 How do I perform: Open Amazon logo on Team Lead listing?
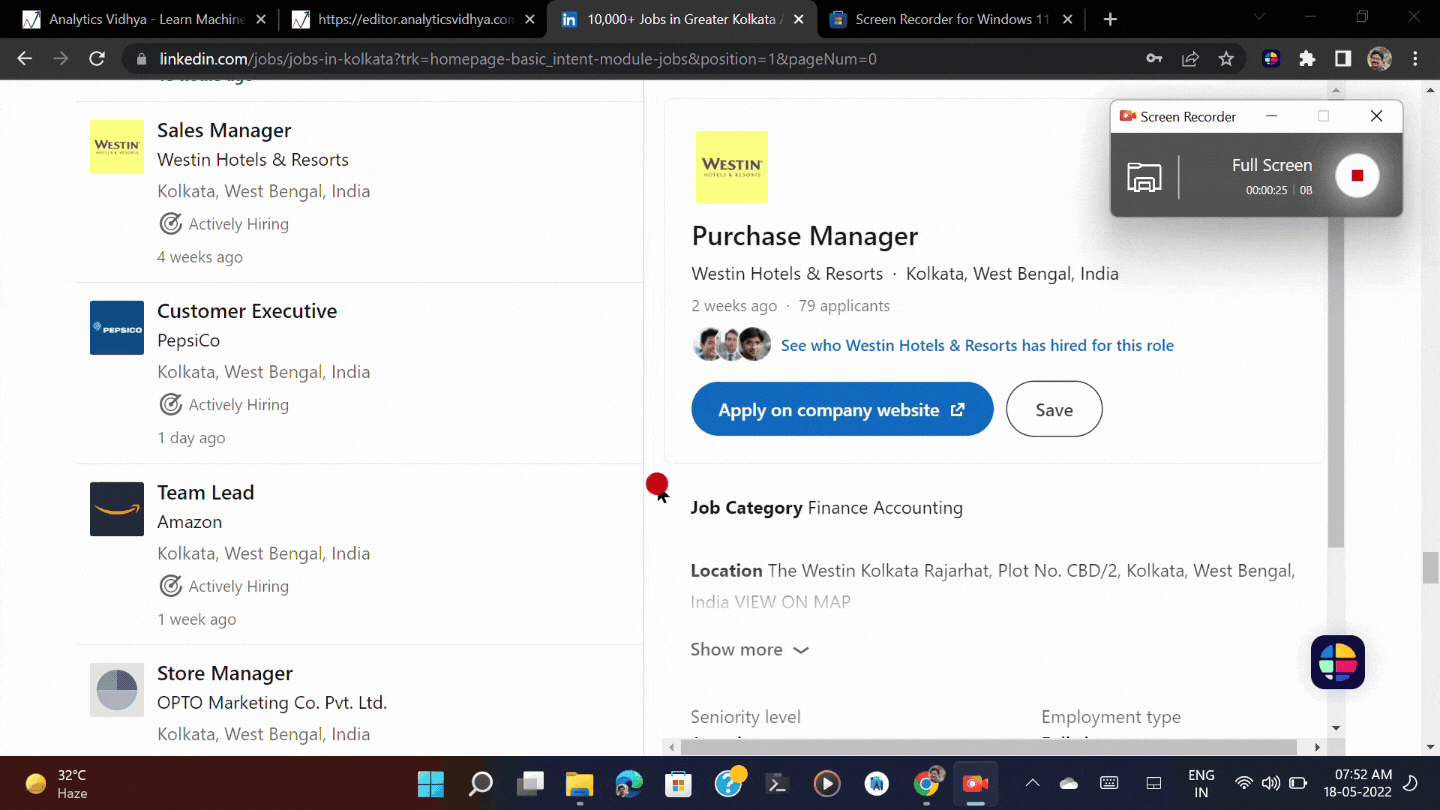click(x=117, y=509)
